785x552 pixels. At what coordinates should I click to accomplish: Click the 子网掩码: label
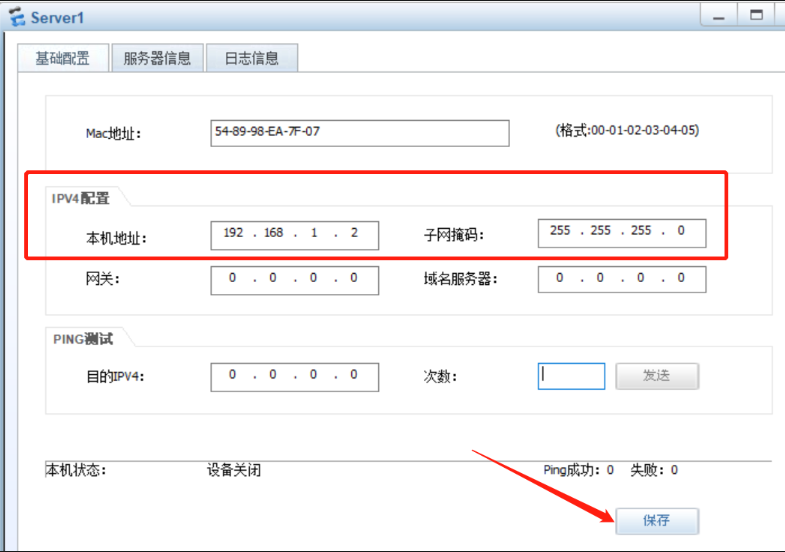(454, 234)
